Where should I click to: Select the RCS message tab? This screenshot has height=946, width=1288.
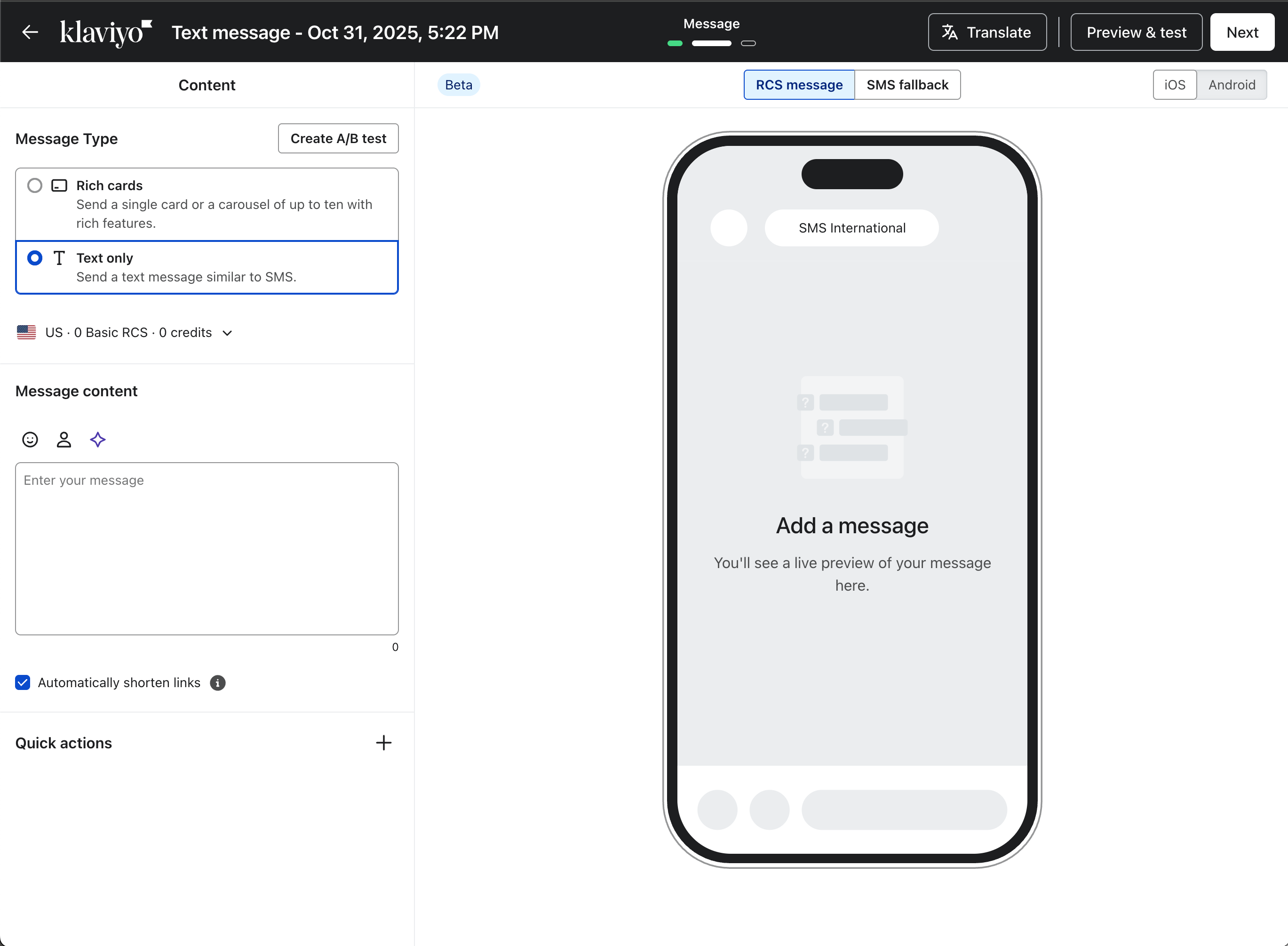click(799, 85)
